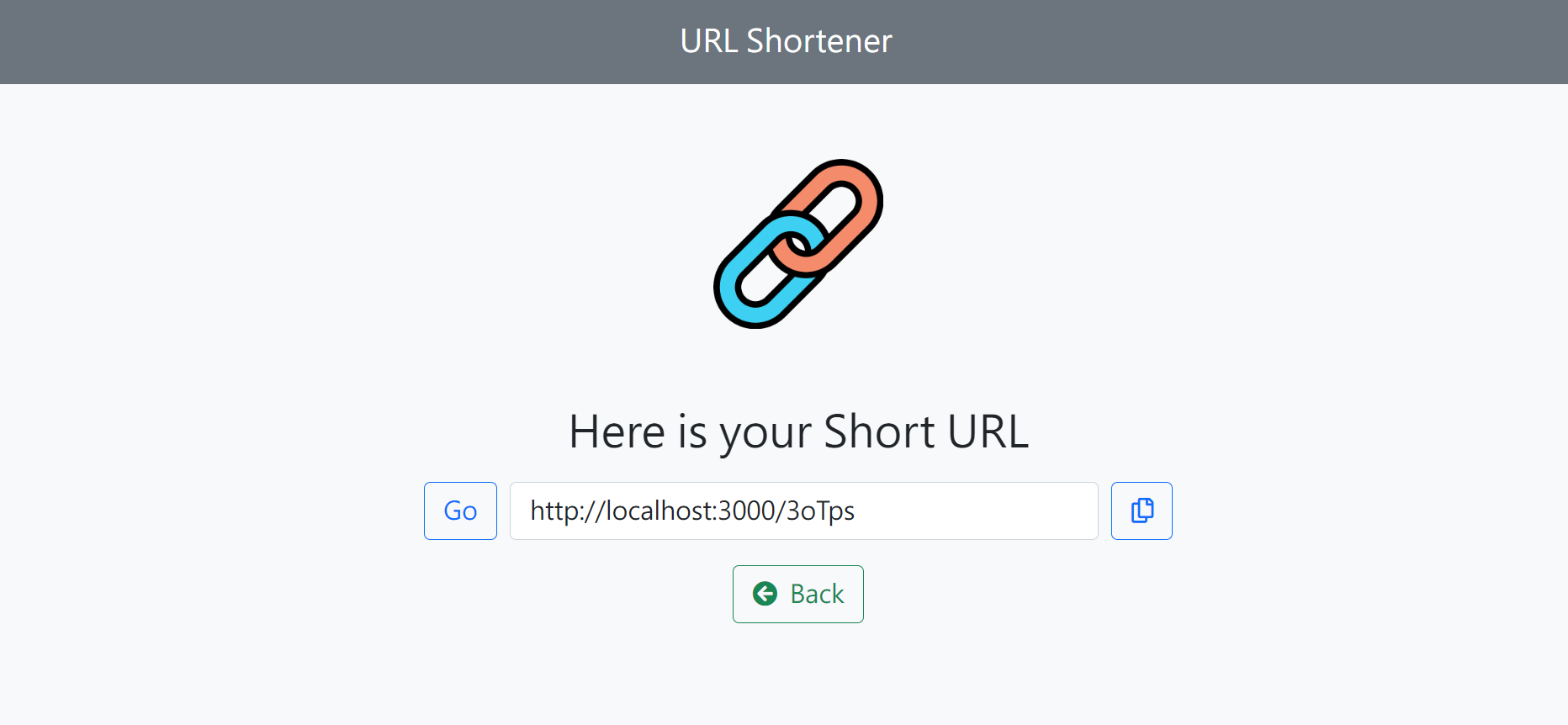The image size is (1568, 725).
Task: Click blank space inside URL field after text
Action: [976, 511]
